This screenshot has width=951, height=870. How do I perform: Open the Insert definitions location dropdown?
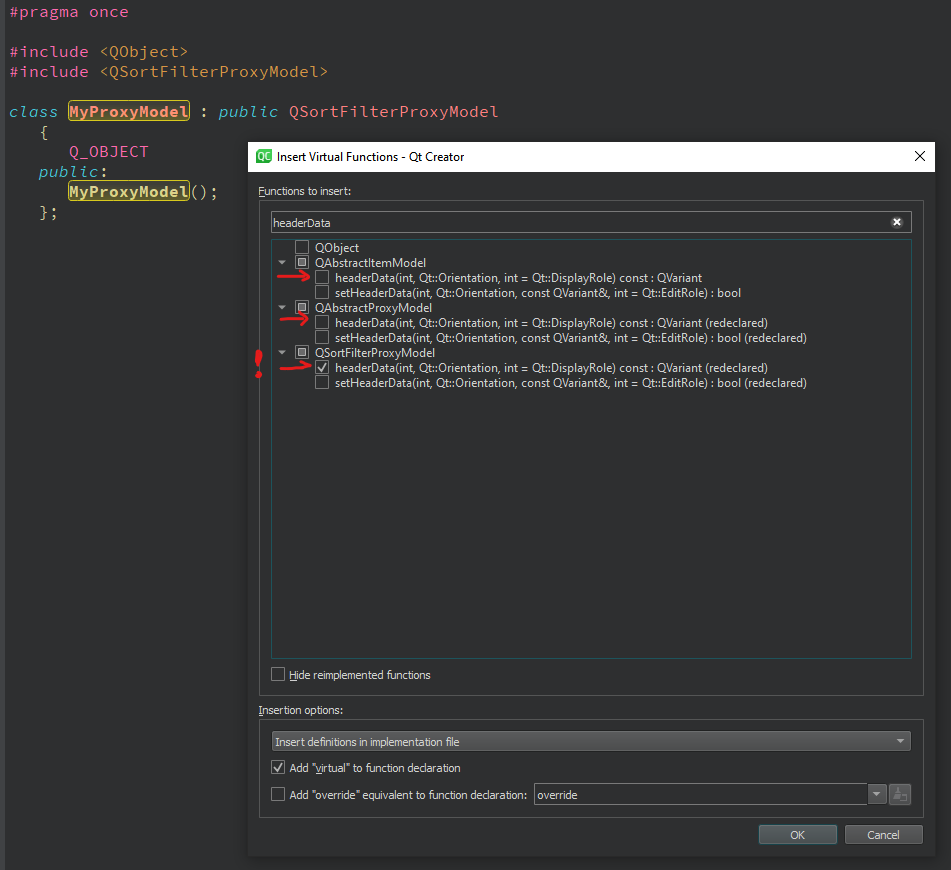point(591,741)
